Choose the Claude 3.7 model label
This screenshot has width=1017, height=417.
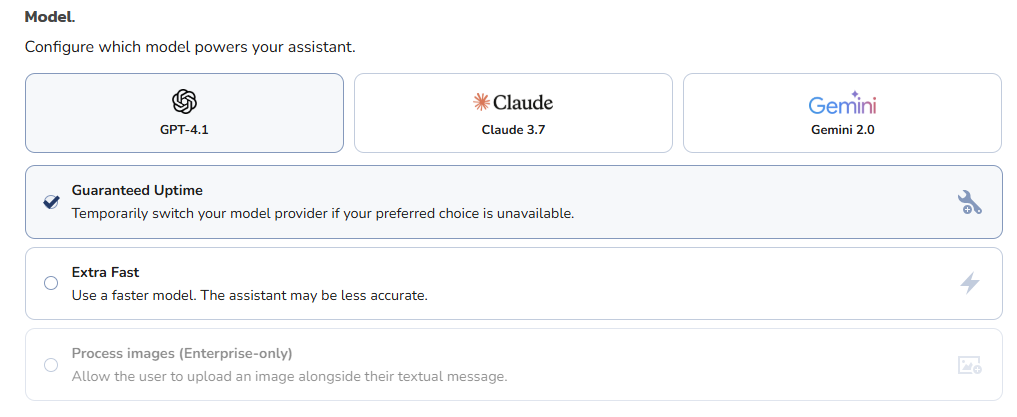pyautogui.click(x=513, y=130)
